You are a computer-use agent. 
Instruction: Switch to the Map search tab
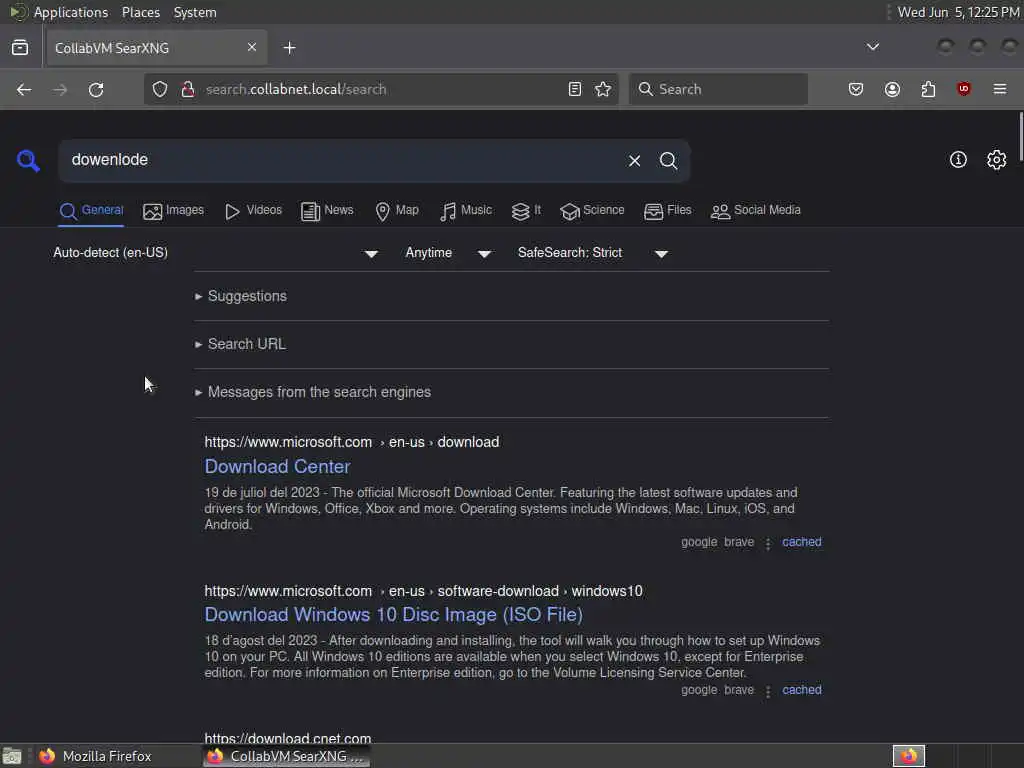click(x=396, y=210)
